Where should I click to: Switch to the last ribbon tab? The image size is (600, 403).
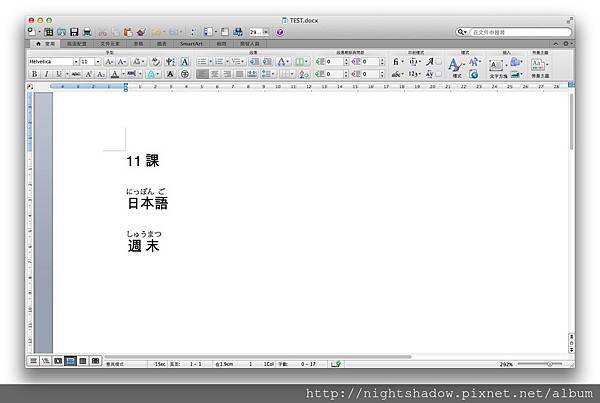pos(249,44)
